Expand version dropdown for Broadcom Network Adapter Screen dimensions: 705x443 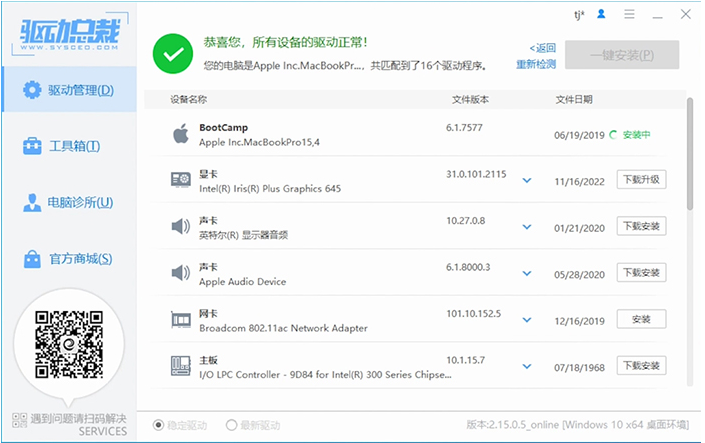pyautogui.click(x=527, y=320)
